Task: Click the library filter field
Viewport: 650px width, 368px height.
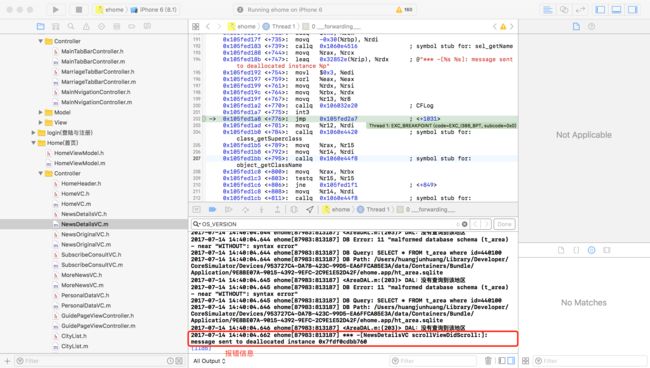Action: 590,361
